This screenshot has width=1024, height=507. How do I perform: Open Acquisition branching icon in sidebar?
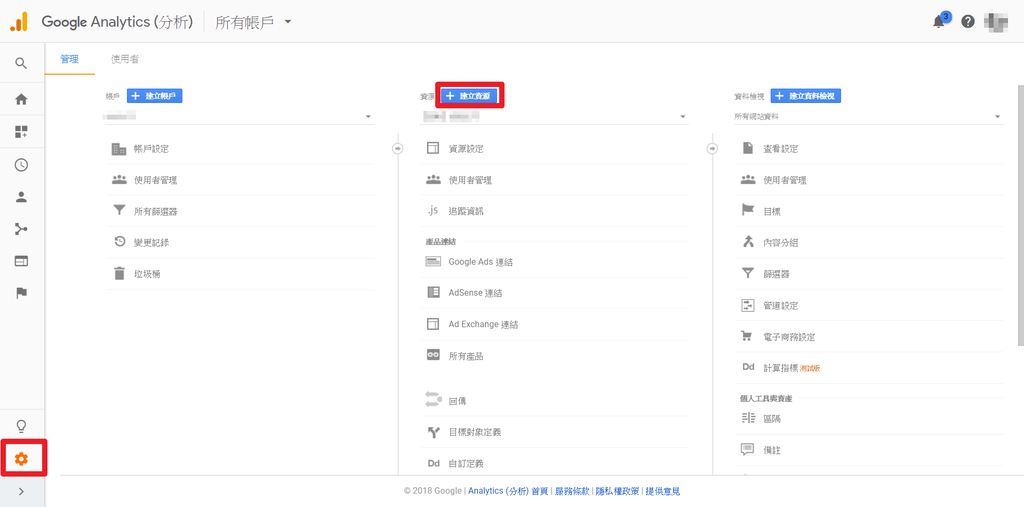(x=21, y=229)
